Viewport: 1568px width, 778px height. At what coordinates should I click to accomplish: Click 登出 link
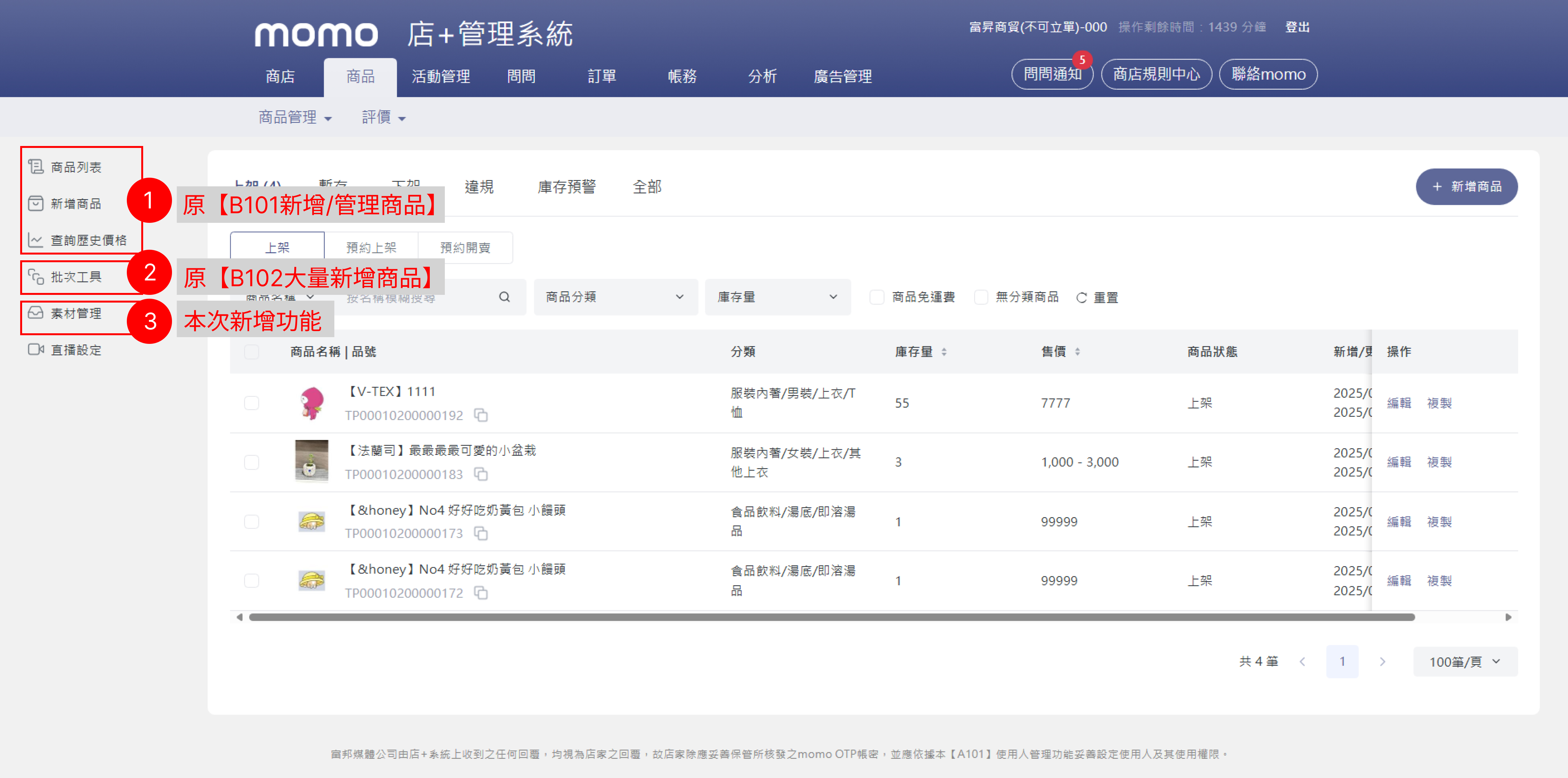pos(1297,27)
